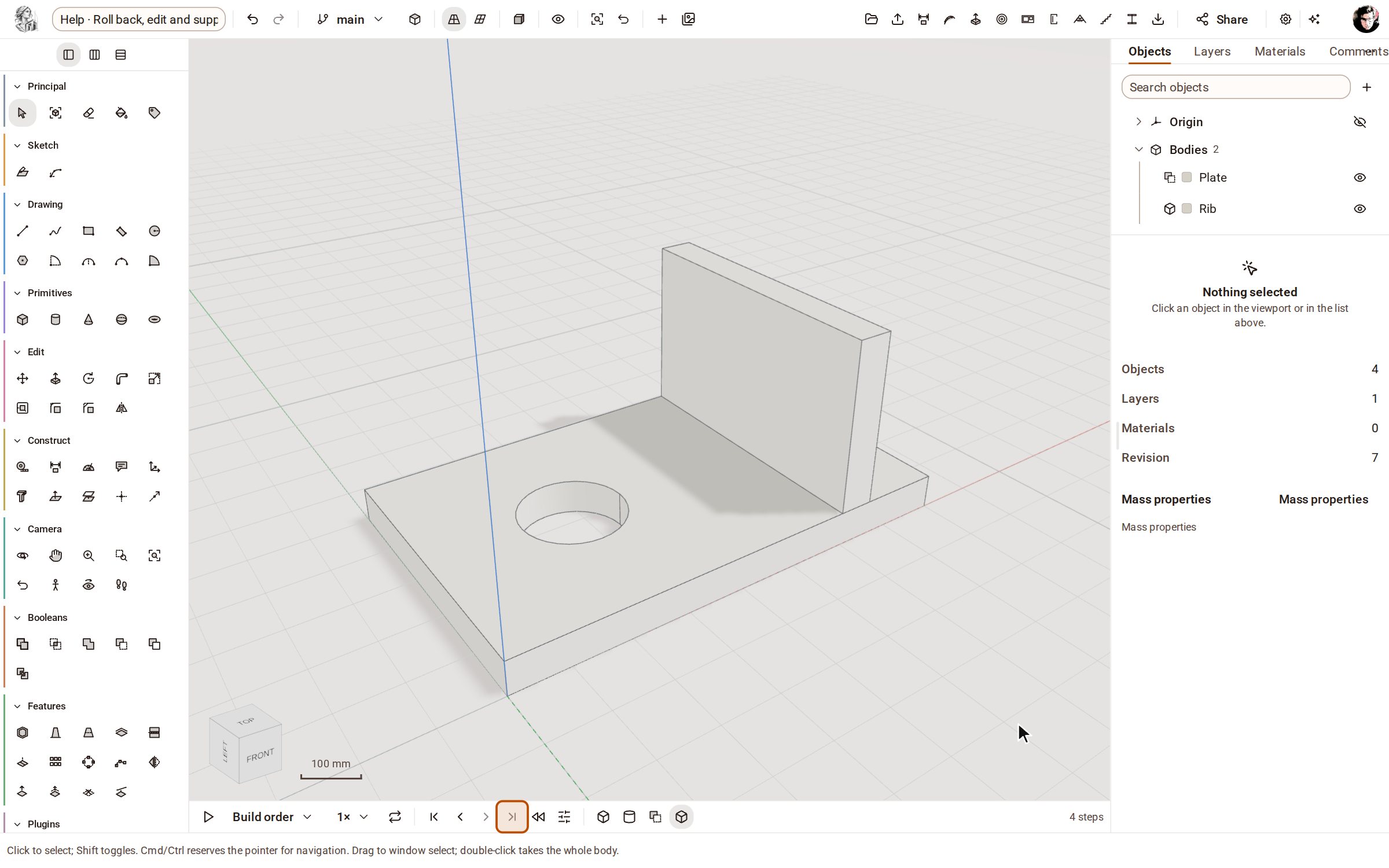
Task: Select the arrow Select tool in Principal
Action: click(22, 113)
